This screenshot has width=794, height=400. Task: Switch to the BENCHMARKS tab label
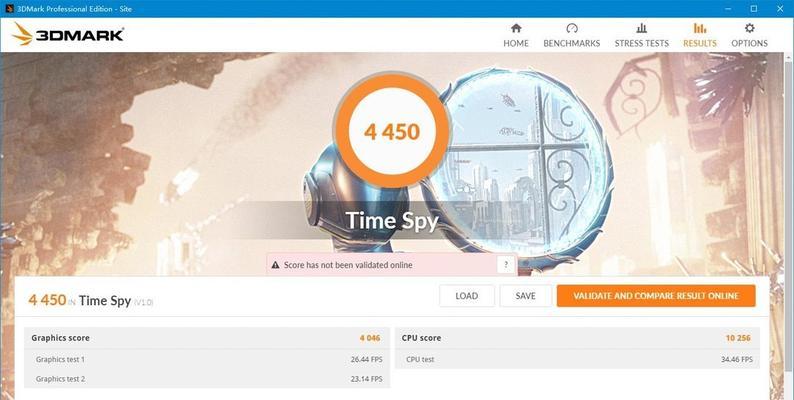572,44
